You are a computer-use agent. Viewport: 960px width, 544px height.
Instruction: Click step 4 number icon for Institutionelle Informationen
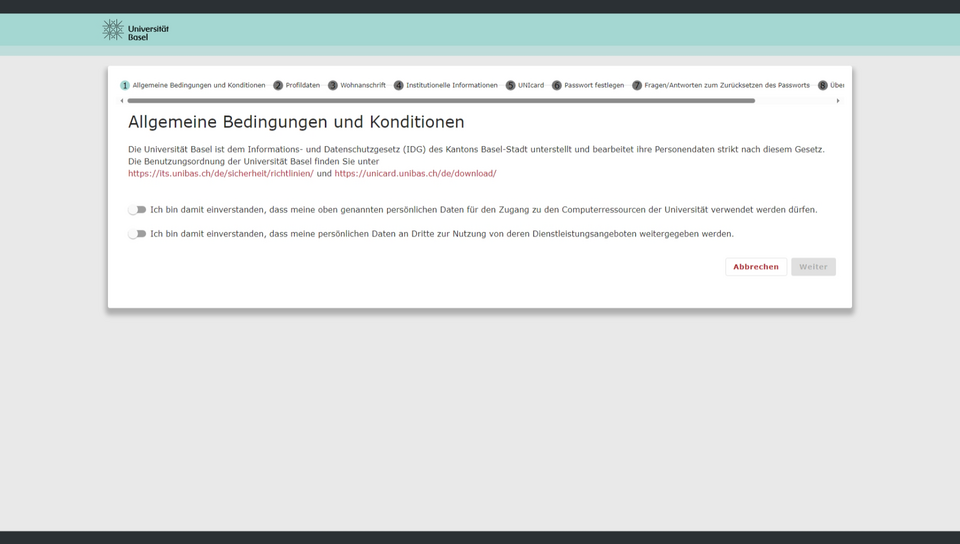[x=398, y=86]
